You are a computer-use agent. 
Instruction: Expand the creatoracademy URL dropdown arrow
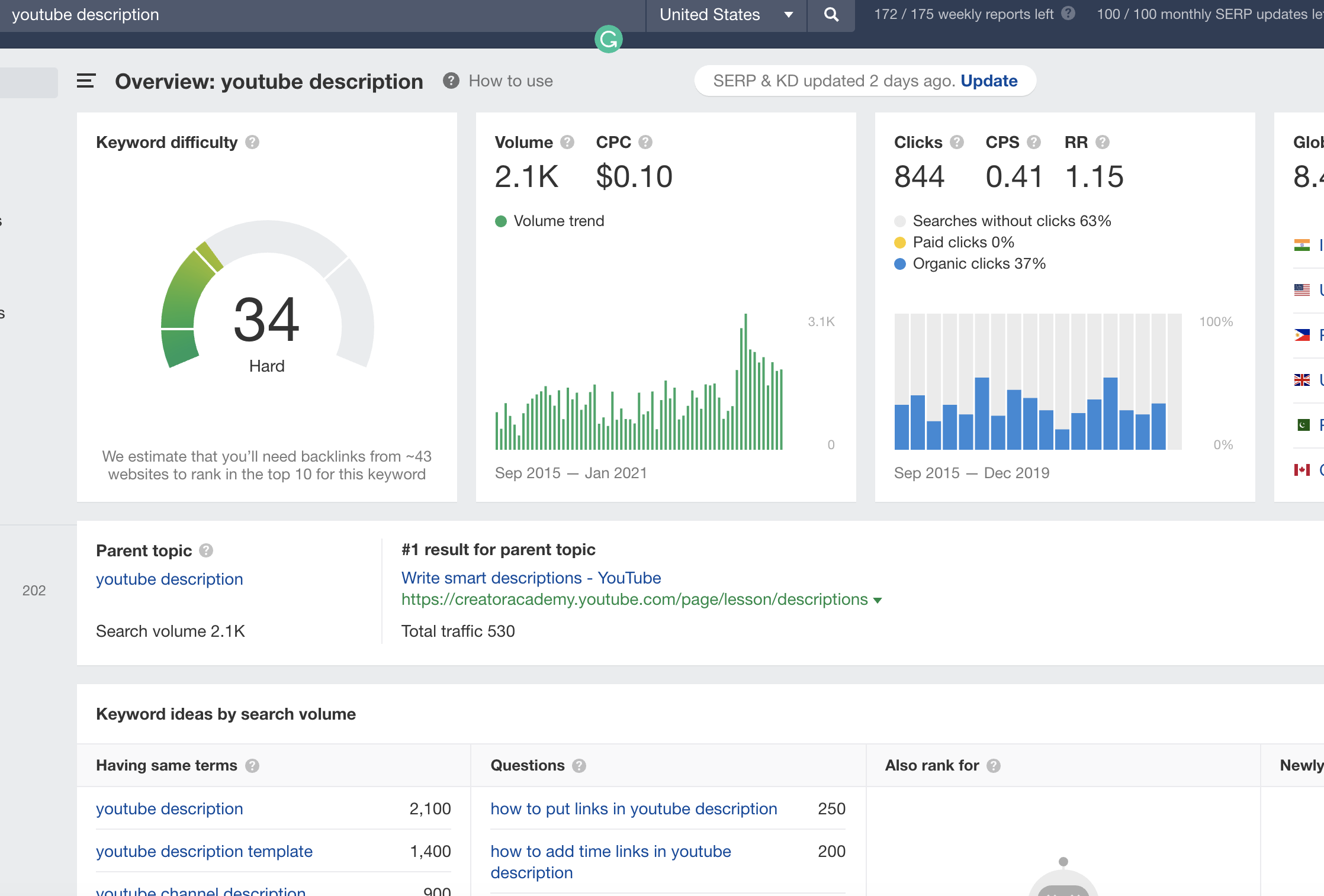pos(878,601)
